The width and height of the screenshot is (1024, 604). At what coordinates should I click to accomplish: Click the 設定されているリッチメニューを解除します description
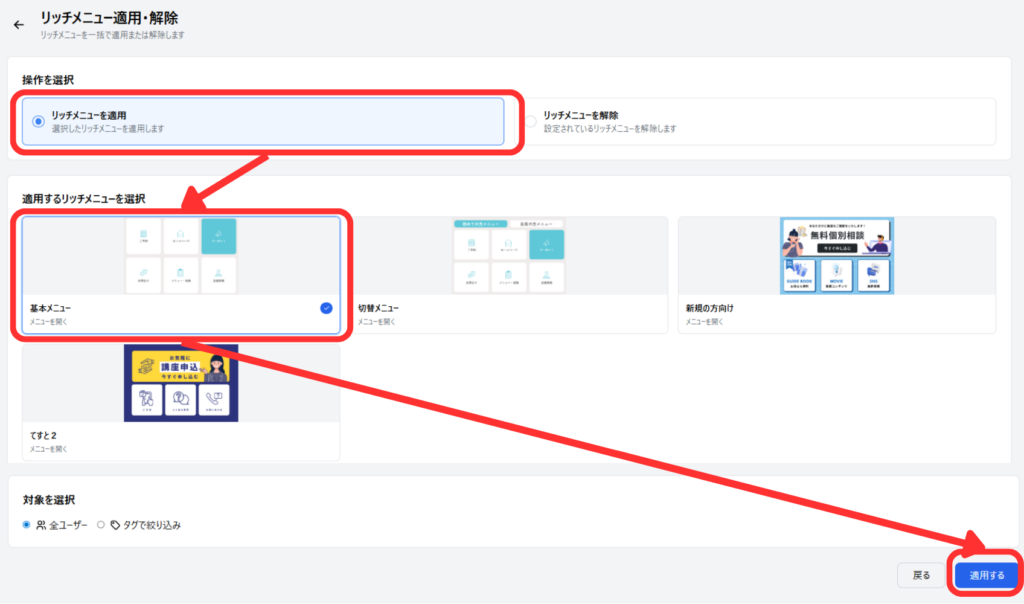(610, 129)
